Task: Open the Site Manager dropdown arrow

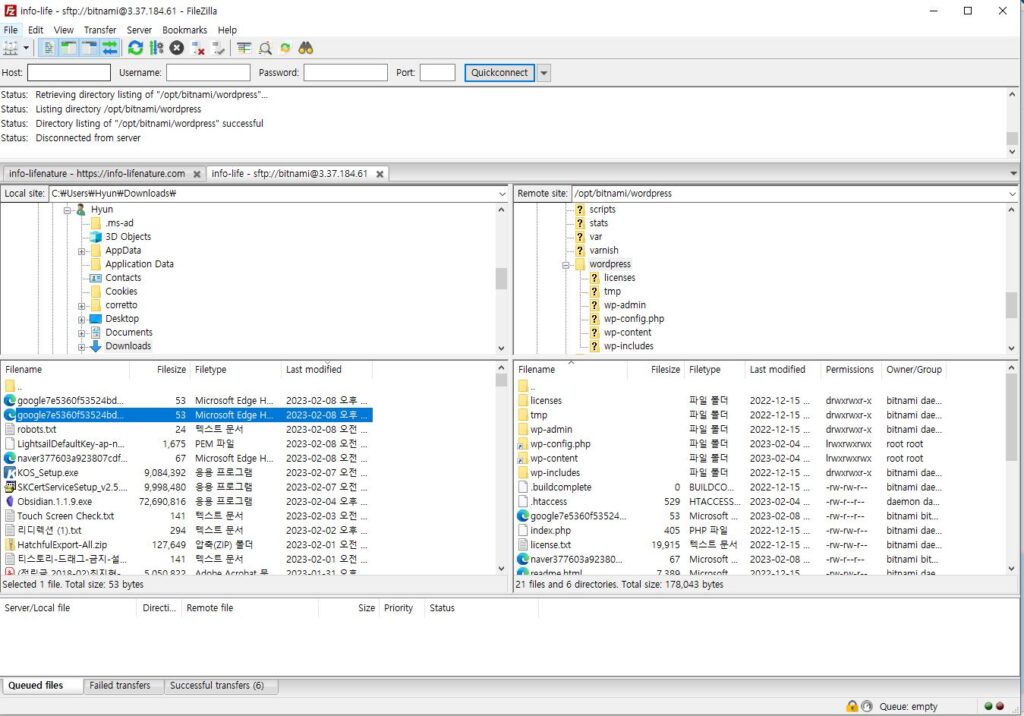Action: pyautogui.click(x=26, y=48)
